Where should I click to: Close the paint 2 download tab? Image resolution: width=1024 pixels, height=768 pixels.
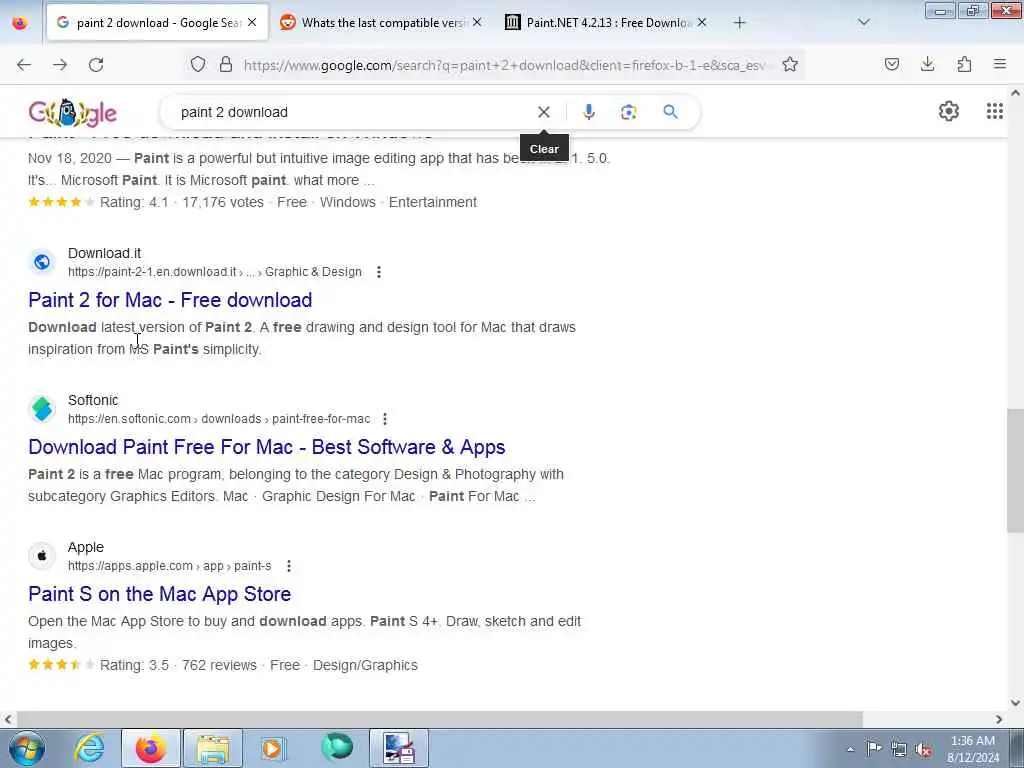pyautogui.click(x=252, y=23)
